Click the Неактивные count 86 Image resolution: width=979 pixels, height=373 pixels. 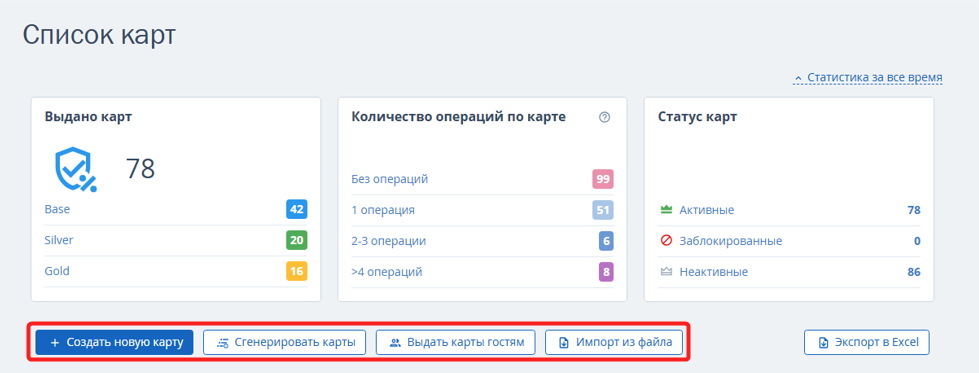pos(914,272)
